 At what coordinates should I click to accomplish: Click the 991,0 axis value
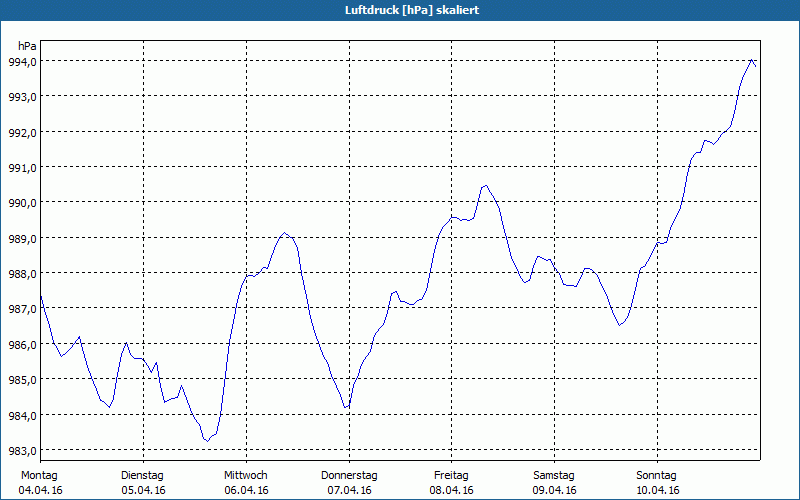coord(22,167)
